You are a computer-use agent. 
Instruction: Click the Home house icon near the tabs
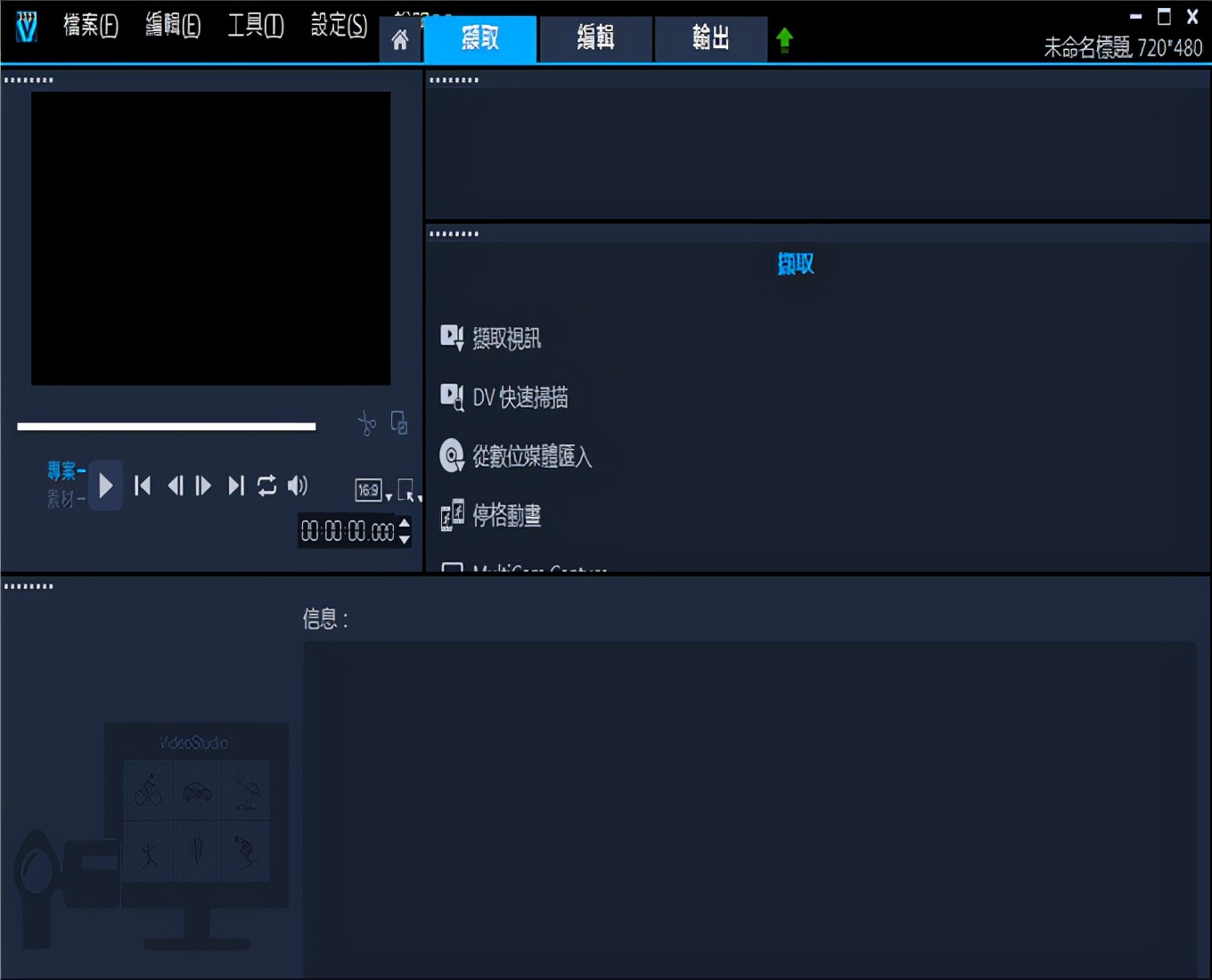[x=400, y=39]
